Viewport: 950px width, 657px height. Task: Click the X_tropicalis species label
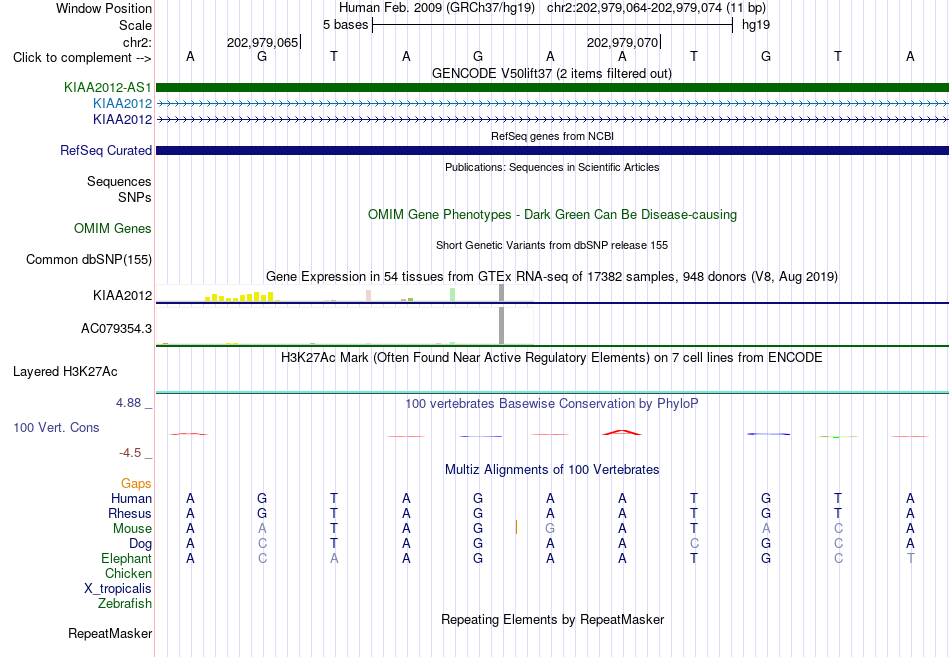[x=118, y=589]
